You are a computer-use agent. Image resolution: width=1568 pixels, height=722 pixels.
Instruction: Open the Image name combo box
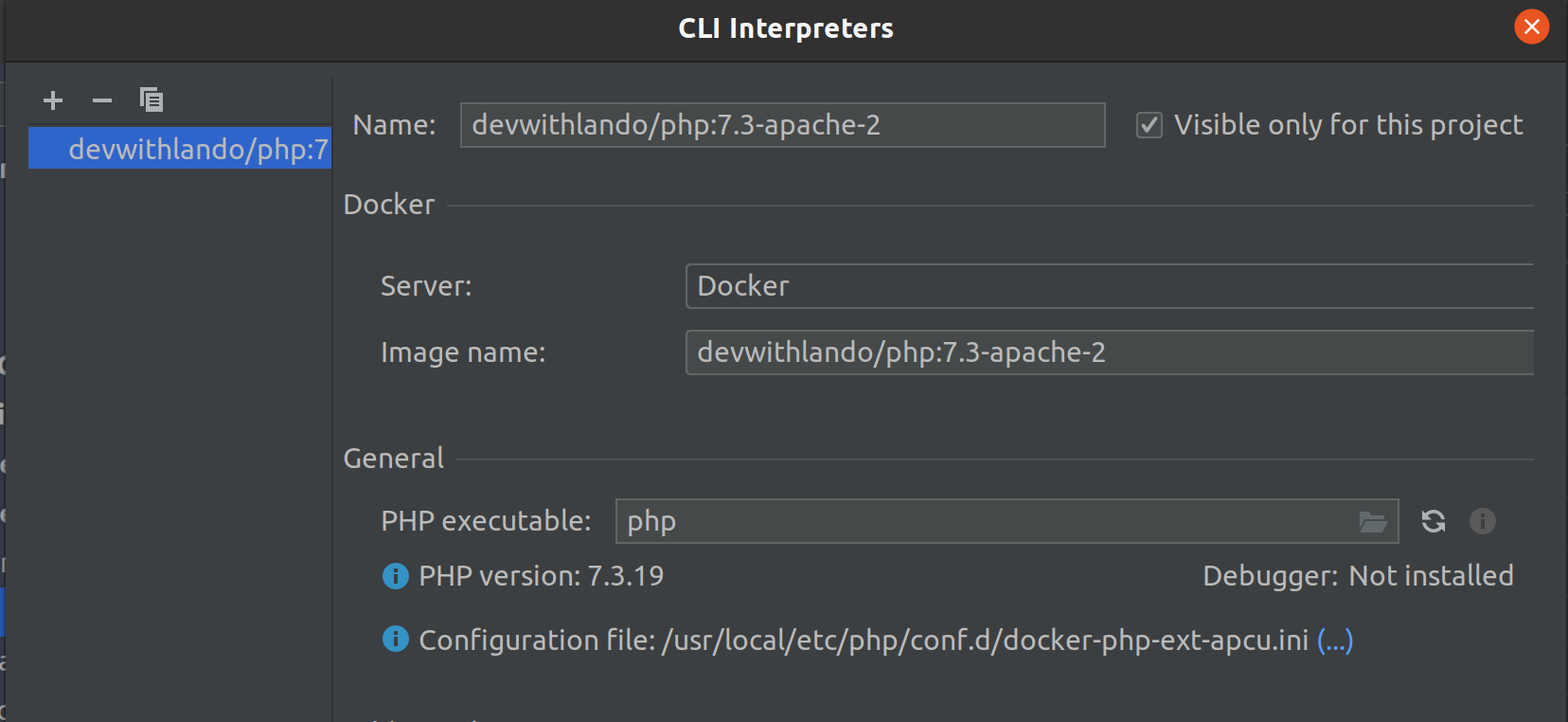[1110, 352]
